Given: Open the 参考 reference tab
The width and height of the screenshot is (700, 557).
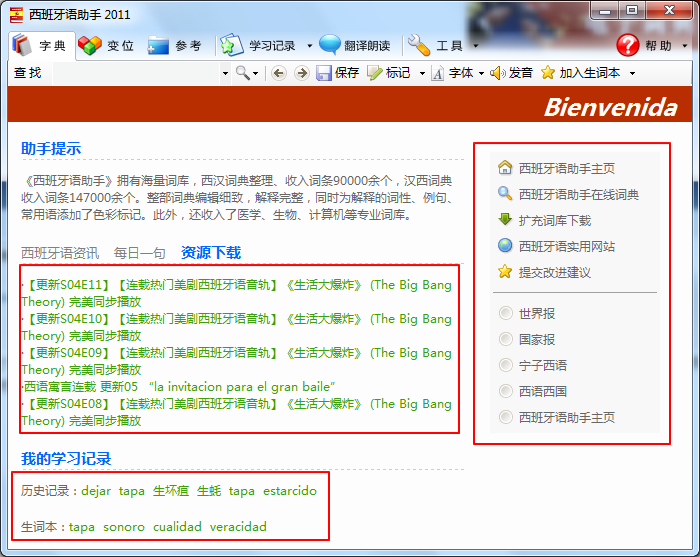Looking at the screenshot, I should 175,46.
